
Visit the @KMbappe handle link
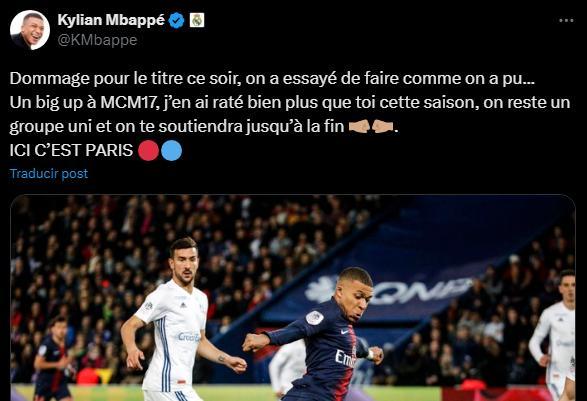(97, 40)
